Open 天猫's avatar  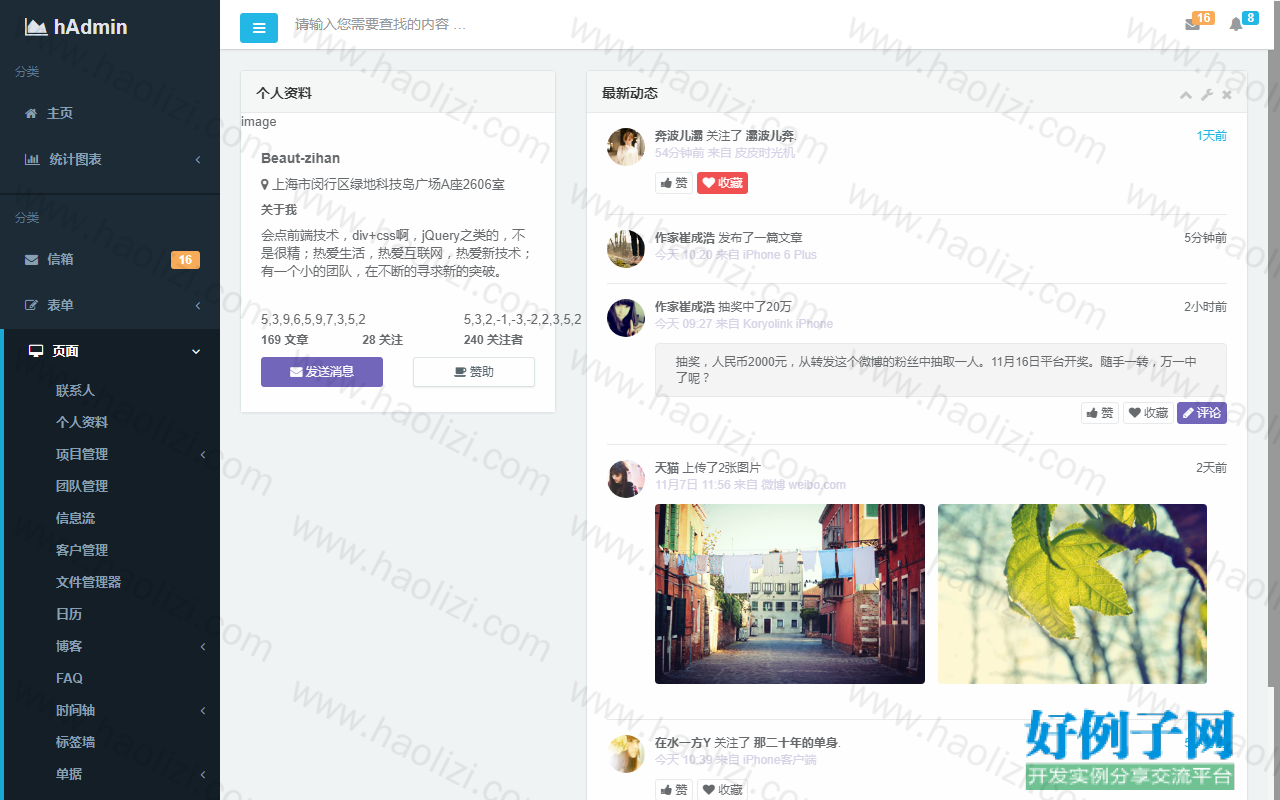[x=626, y=479]
